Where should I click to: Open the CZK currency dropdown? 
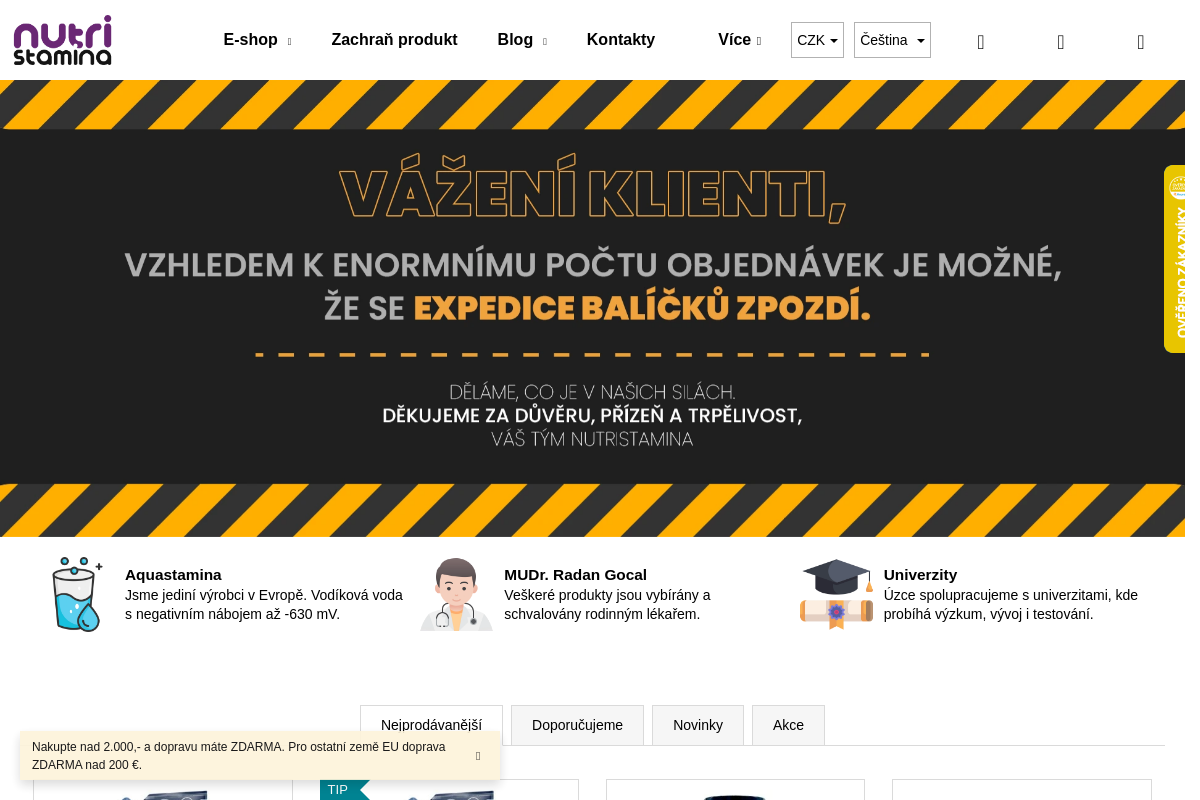(817, 40)
